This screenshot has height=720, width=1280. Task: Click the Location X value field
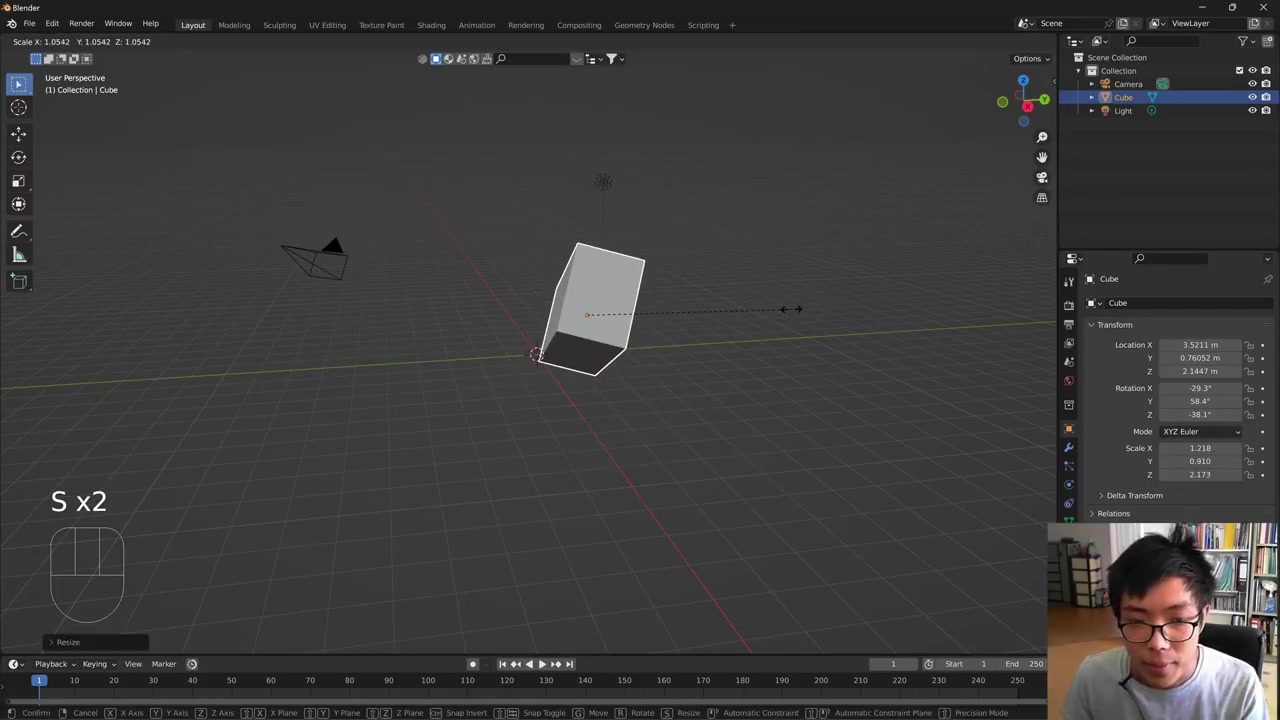click(x=1199, y=345)
